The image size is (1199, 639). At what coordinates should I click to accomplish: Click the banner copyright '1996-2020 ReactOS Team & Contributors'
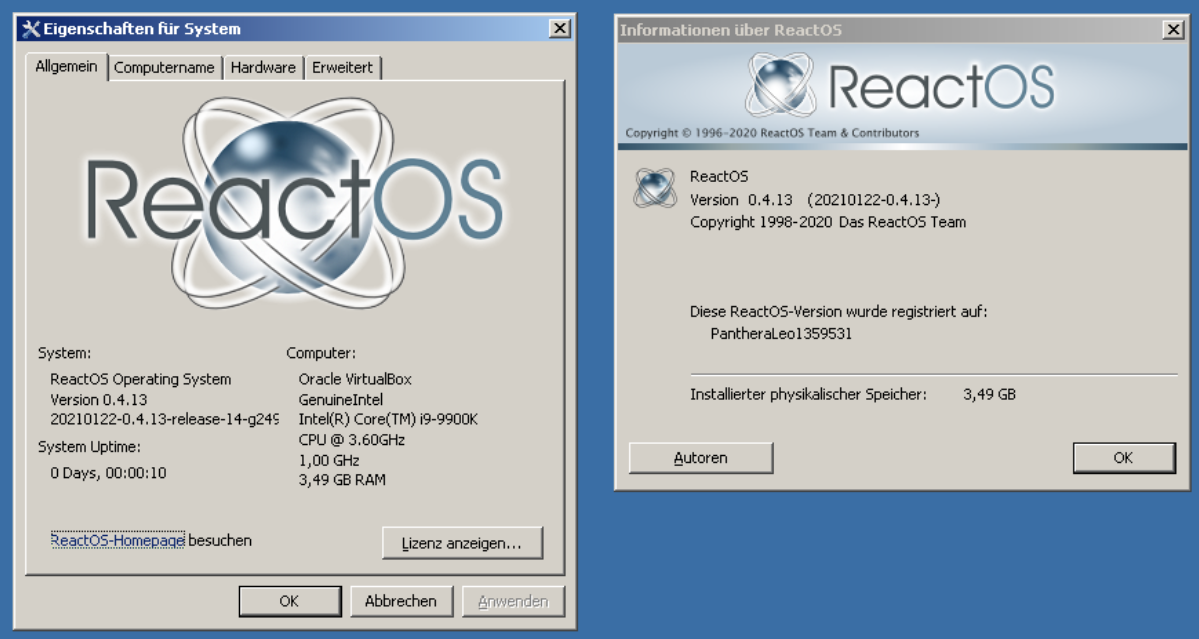click(x=807, y=133)
